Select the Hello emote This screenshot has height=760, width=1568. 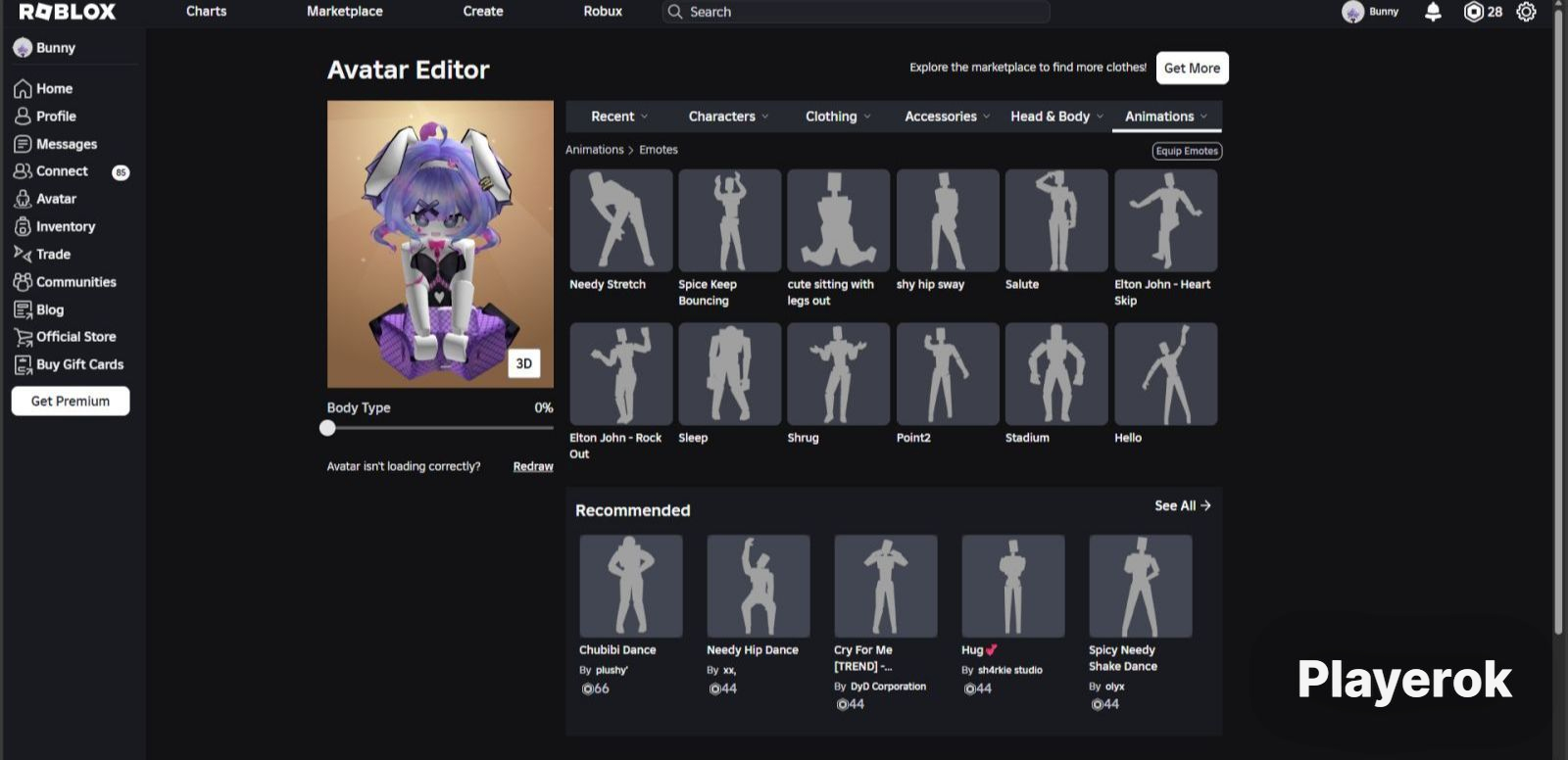click(x=1166, y=374)
